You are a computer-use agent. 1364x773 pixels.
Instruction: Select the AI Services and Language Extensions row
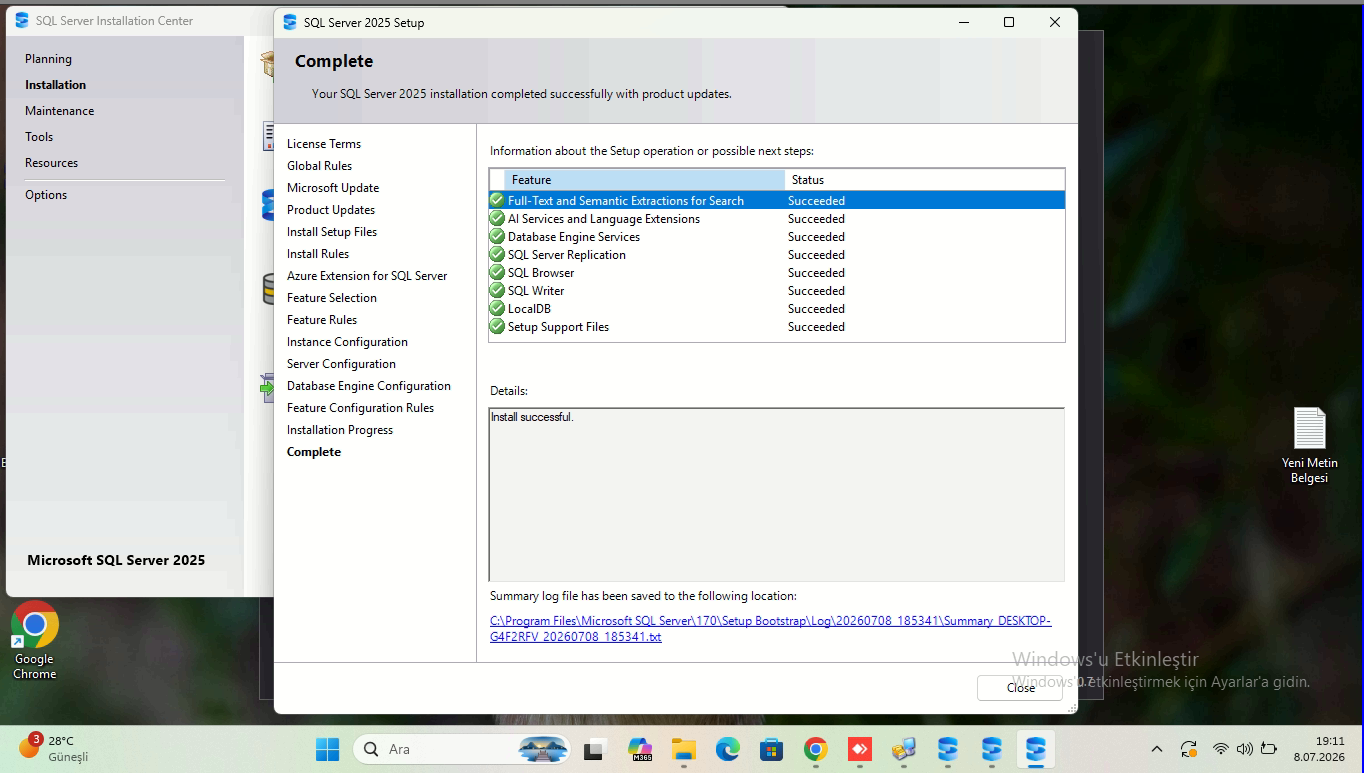(x=777, y=219)
